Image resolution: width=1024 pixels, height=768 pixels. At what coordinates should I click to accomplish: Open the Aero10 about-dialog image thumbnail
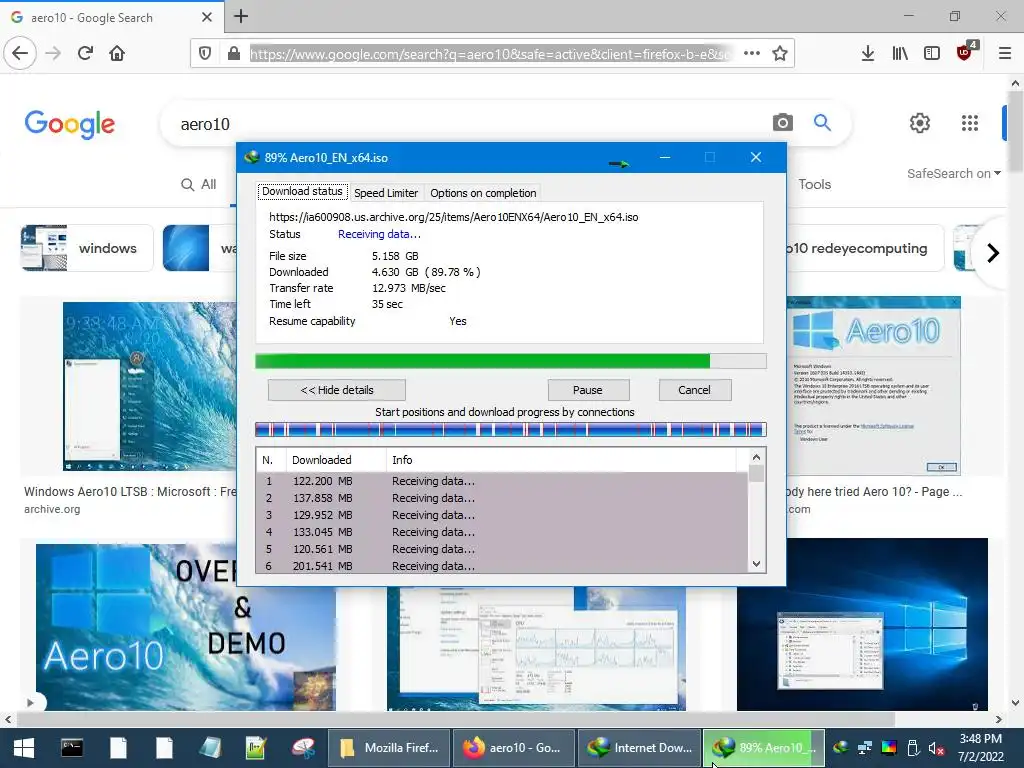[873, 385]
